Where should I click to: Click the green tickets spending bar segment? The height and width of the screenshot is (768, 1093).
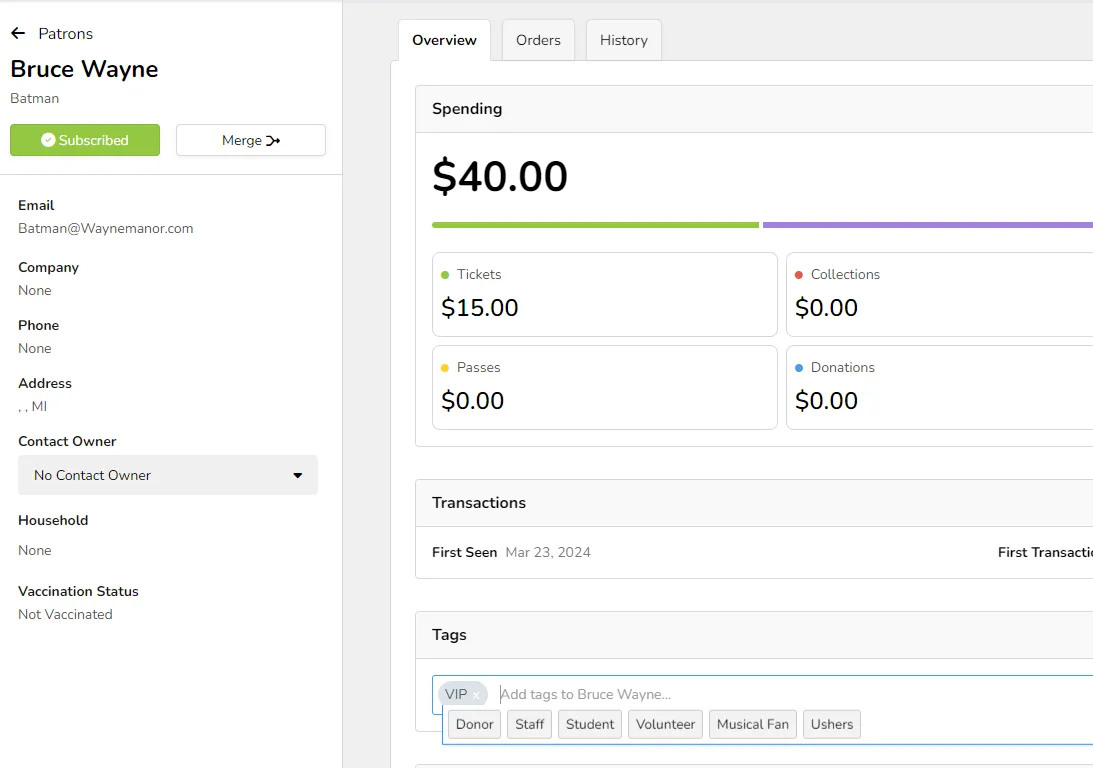[595, 225]
